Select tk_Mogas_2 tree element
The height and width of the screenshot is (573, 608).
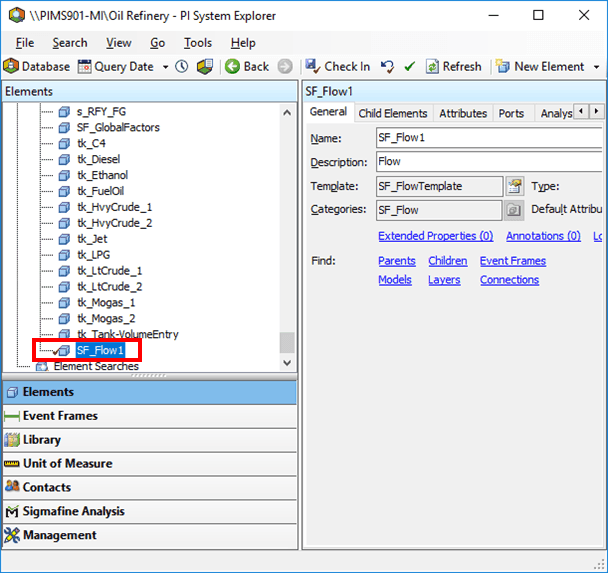(106, 318)
